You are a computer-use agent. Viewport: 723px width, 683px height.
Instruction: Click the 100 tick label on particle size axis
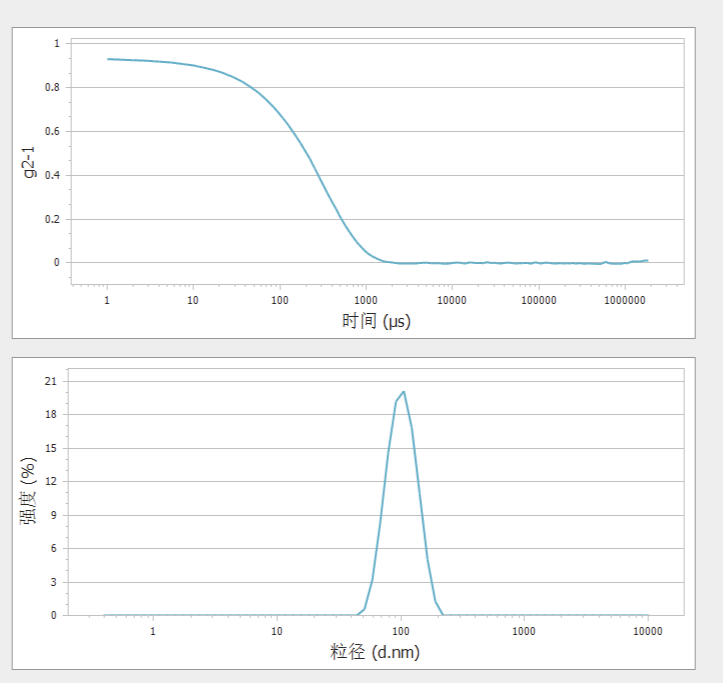[x=401, y=631]
